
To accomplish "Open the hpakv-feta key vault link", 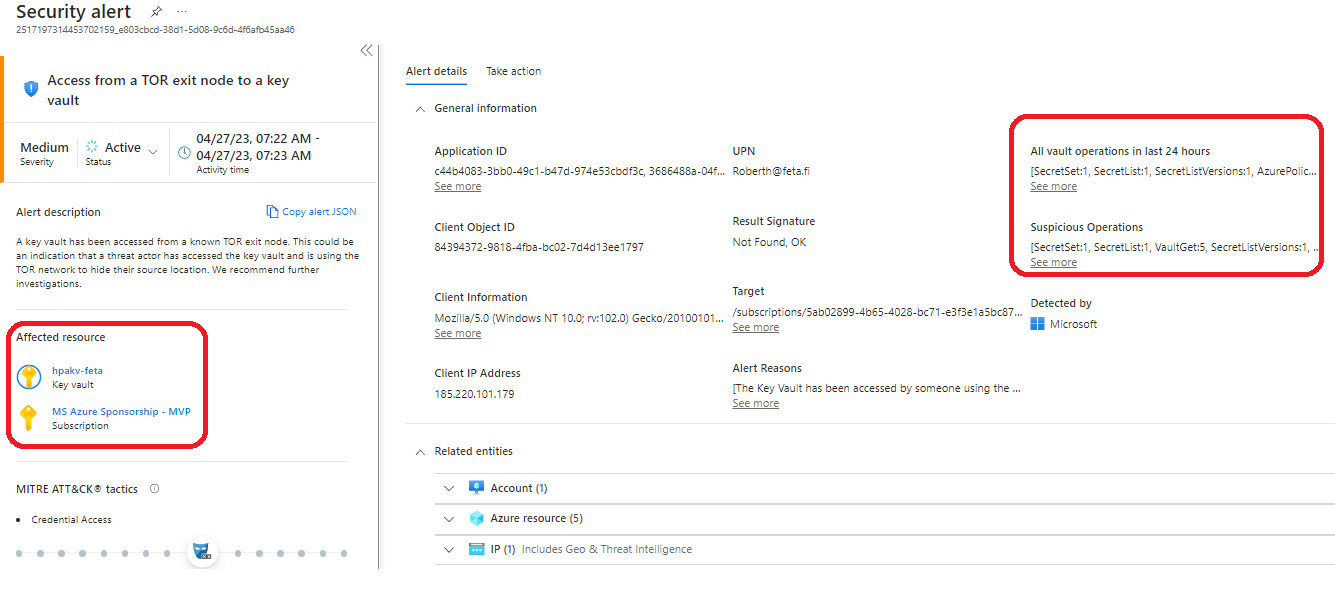I will click(x=77, y=371).
